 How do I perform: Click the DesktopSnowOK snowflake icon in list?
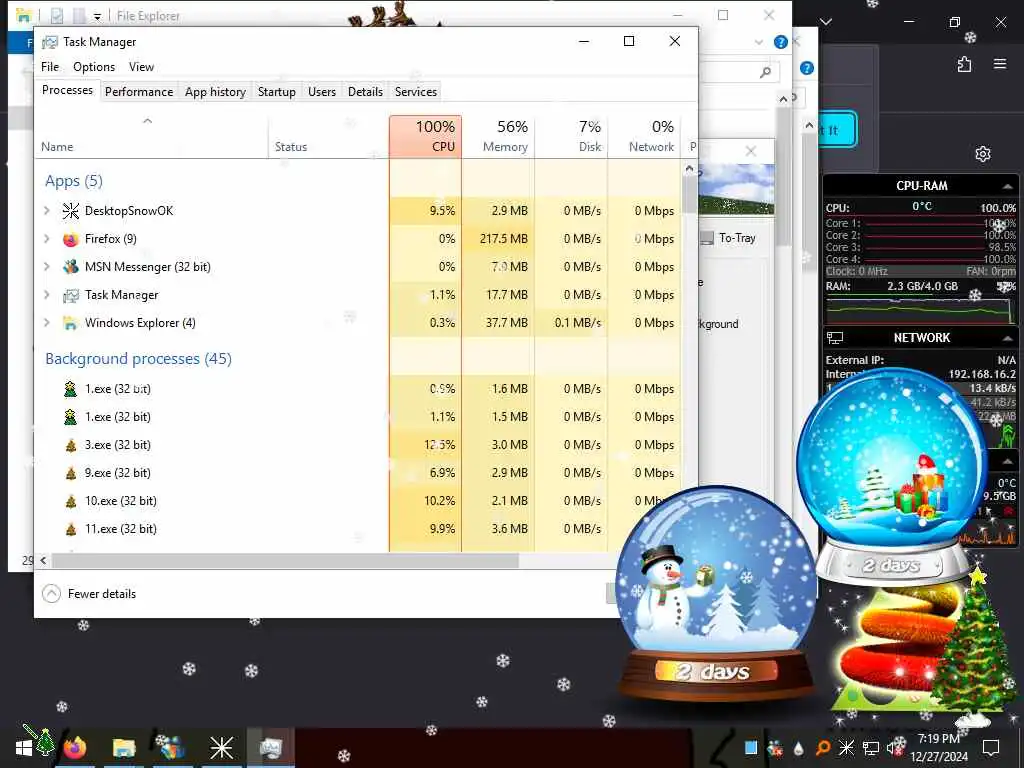(x=71, y=210)
